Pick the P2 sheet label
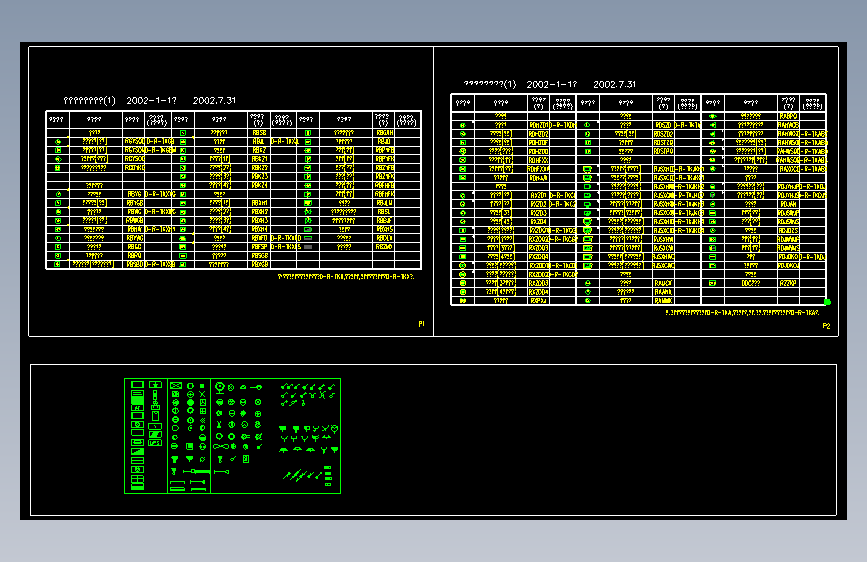867x562 pixels. 826,326
